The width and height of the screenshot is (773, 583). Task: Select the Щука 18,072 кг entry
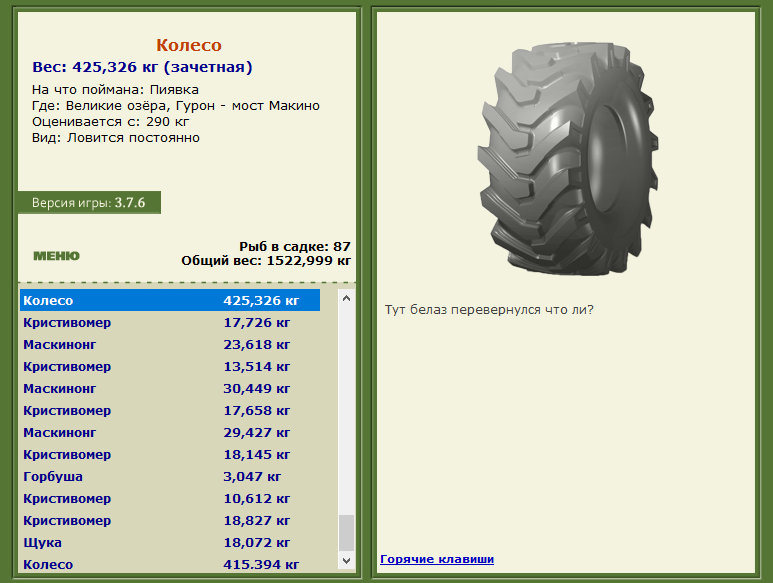[170, 543]
